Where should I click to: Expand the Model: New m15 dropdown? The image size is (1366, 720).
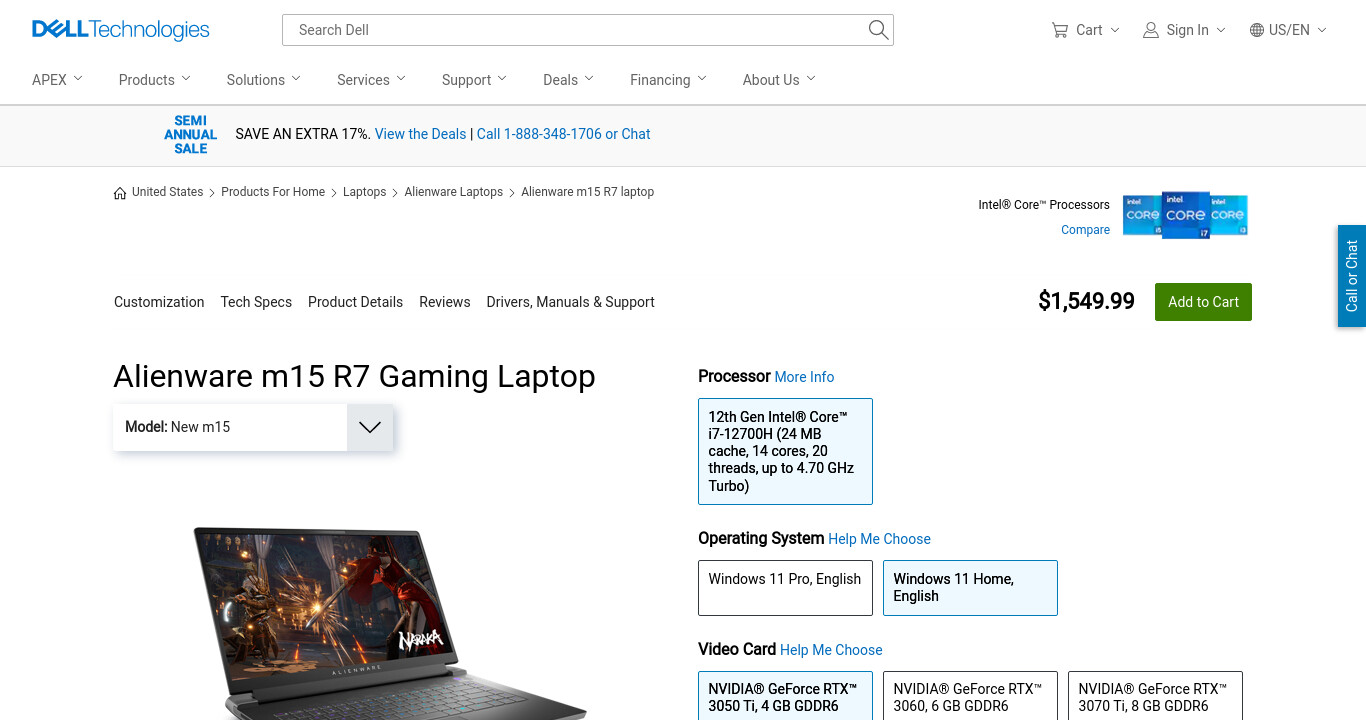254,427
